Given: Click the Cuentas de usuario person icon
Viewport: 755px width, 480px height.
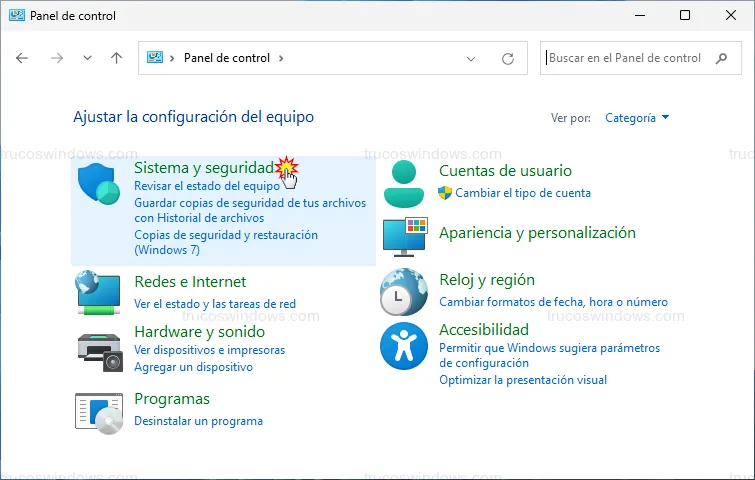Looking at the screenshot, I should pyautogui.click(x=404, y=183).
